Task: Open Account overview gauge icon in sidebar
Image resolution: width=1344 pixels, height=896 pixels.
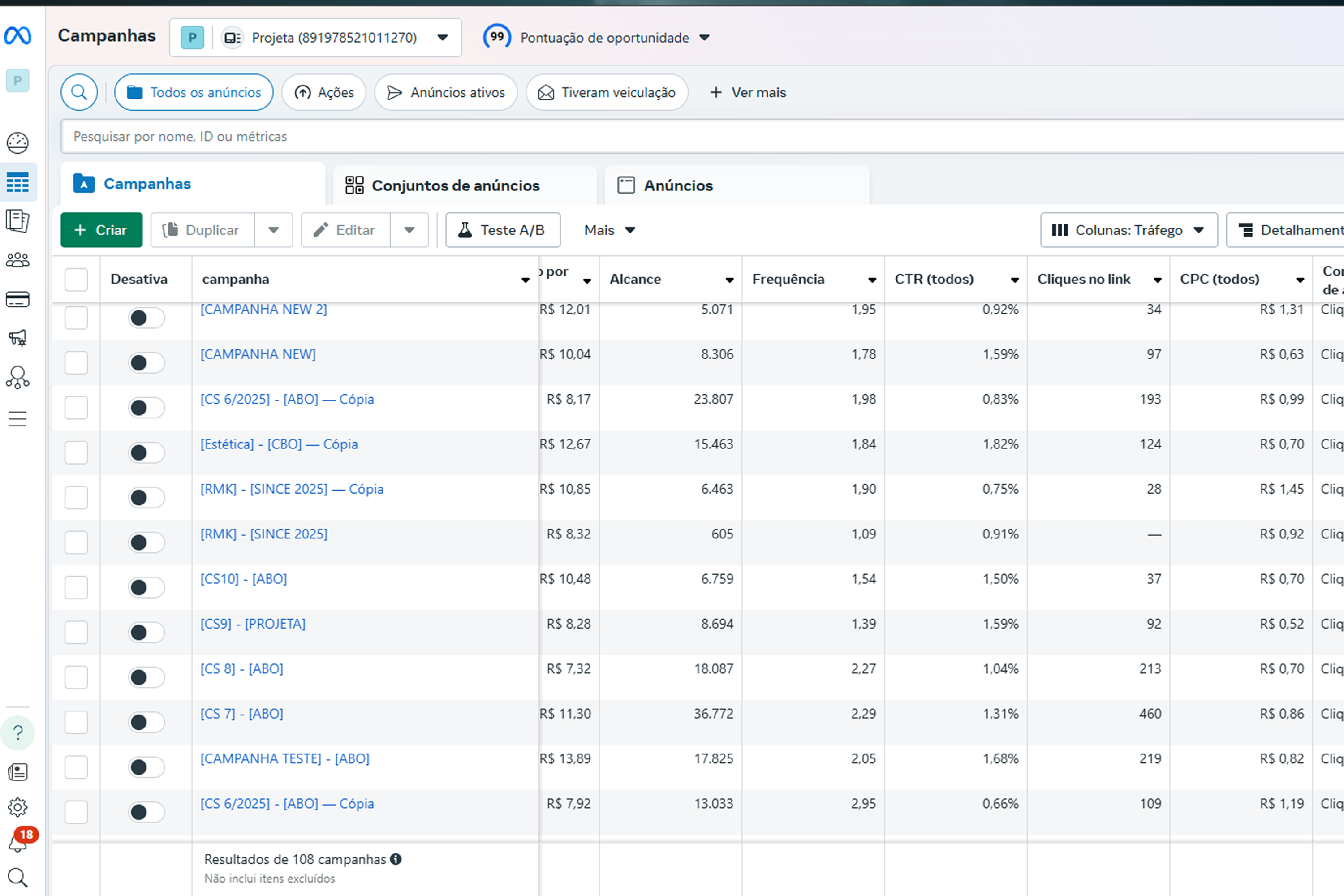Action: pos(18,143)
